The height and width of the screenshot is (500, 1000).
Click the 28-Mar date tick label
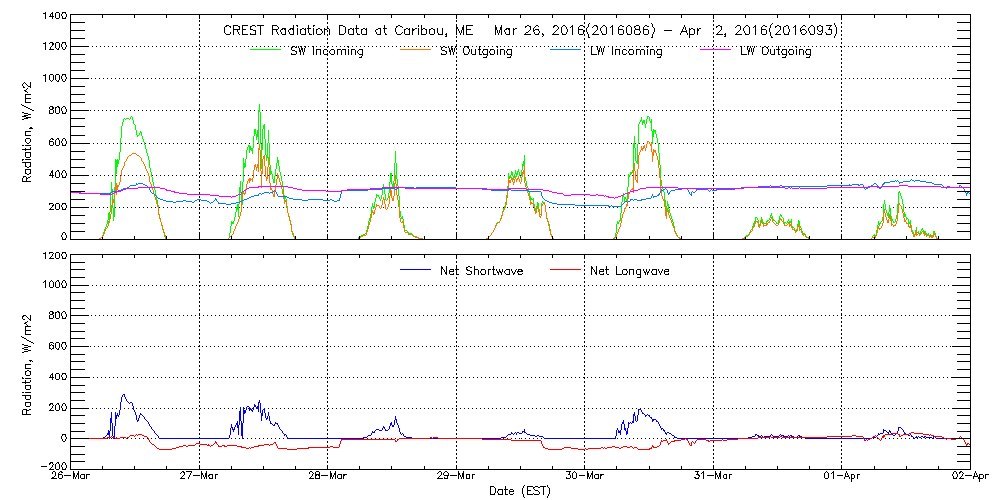328,477
